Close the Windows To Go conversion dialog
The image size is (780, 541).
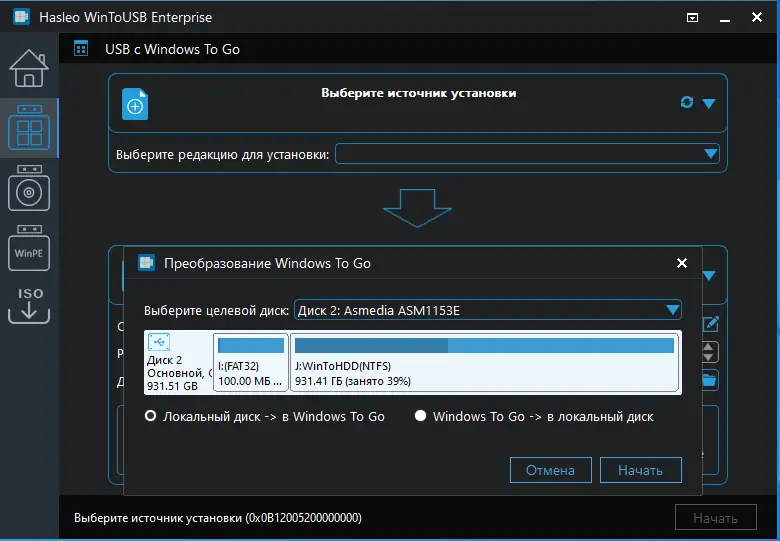[682, 263]
